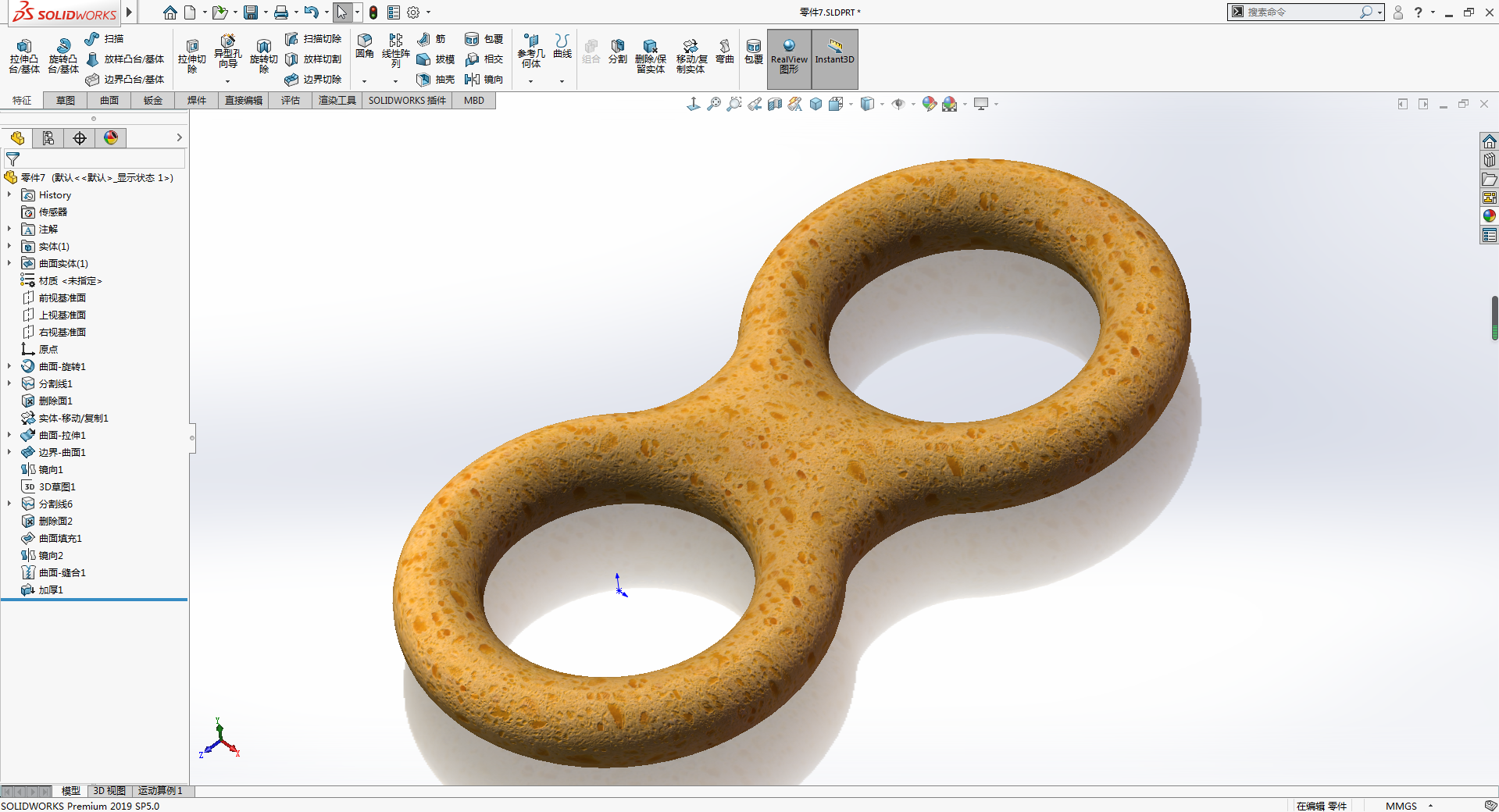The image size is (1499, 812).
Task: Click the 弯曲 flex tool
Action: [725, 52]
